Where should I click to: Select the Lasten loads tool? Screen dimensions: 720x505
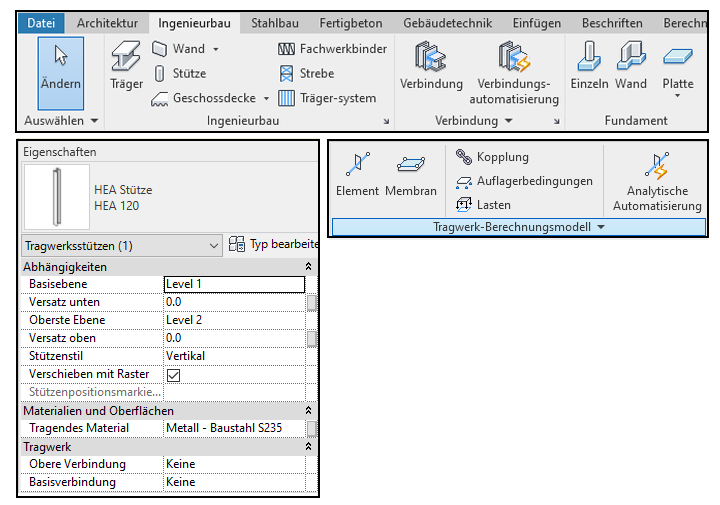coord(483,205)
